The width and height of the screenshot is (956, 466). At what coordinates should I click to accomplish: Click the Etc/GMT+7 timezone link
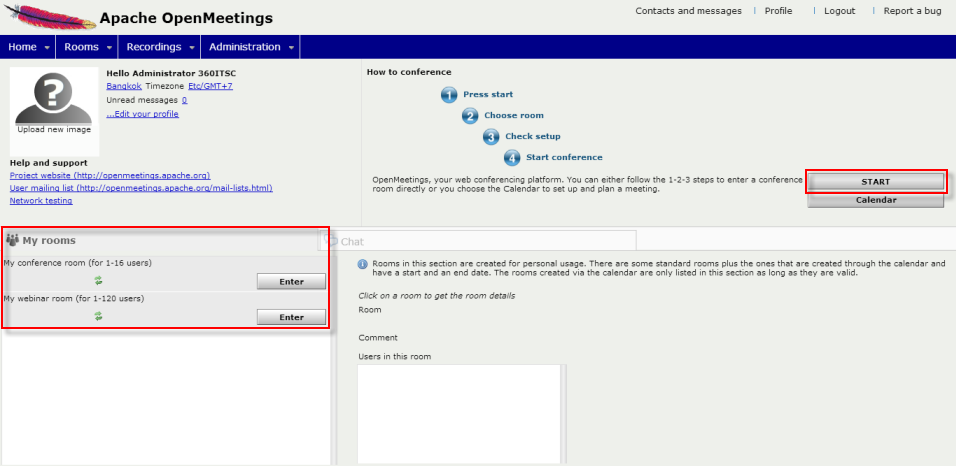(210, 86)
